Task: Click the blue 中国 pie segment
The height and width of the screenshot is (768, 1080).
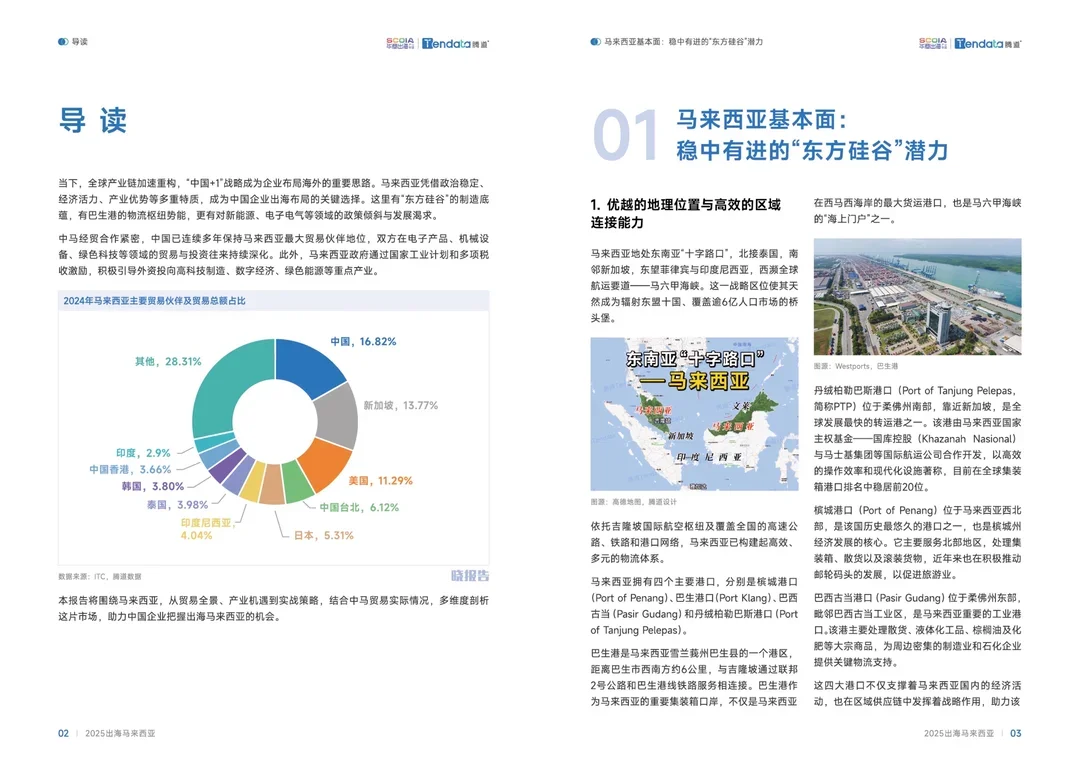Action: pyautogui.click(x=308, y=365)
